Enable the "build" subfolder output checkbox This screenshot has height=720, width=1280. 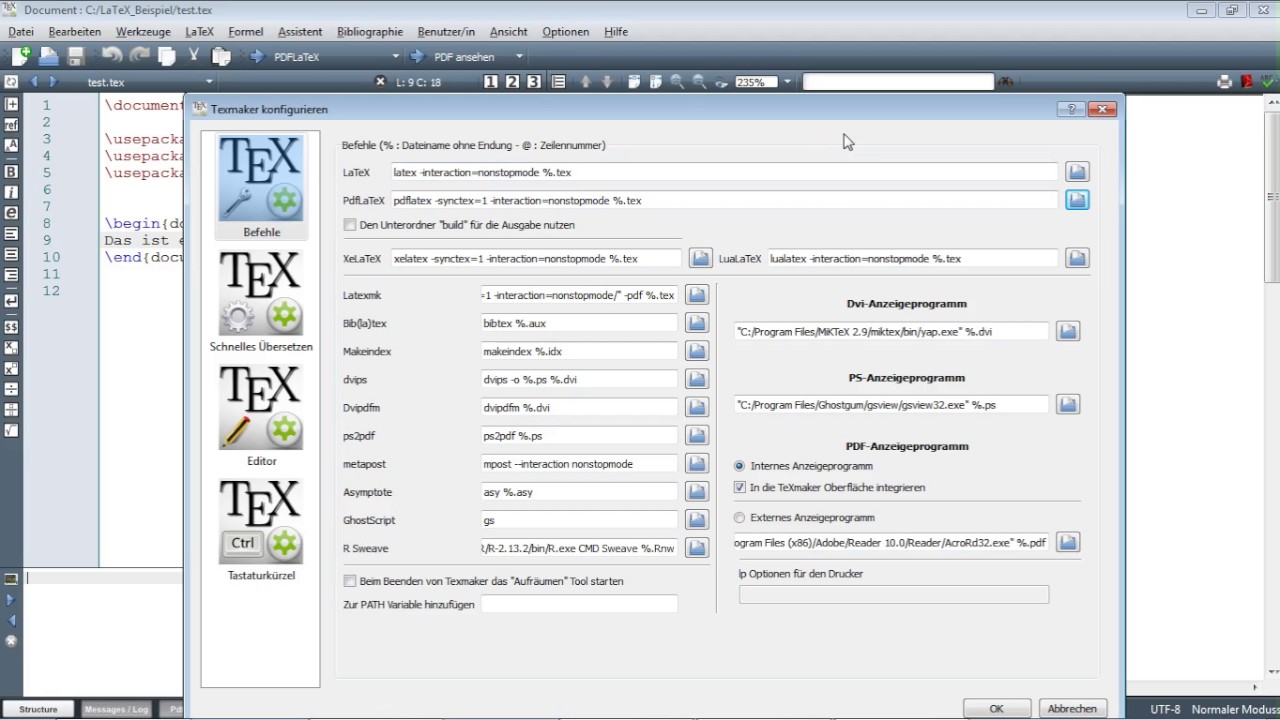point(350,225)
